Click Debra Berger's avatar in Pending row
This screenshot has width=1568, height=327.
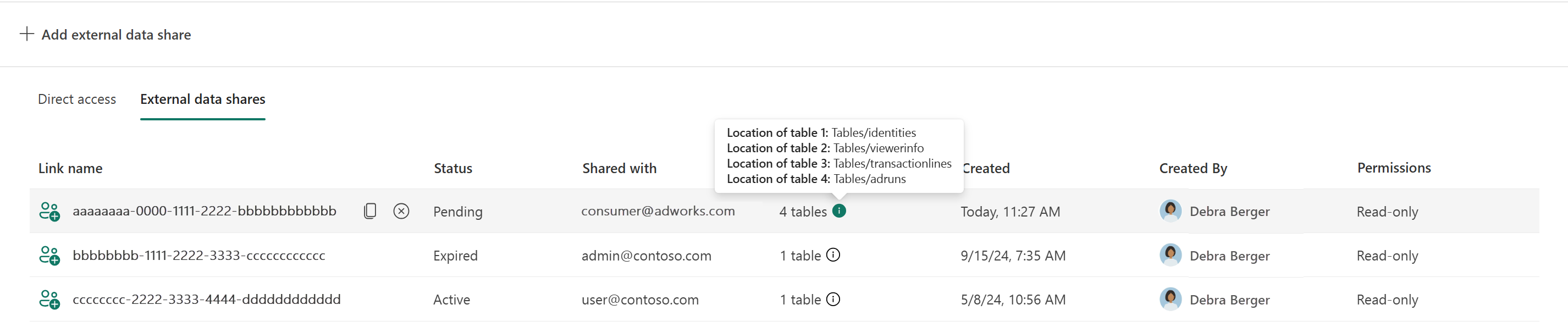point(1170,210)
